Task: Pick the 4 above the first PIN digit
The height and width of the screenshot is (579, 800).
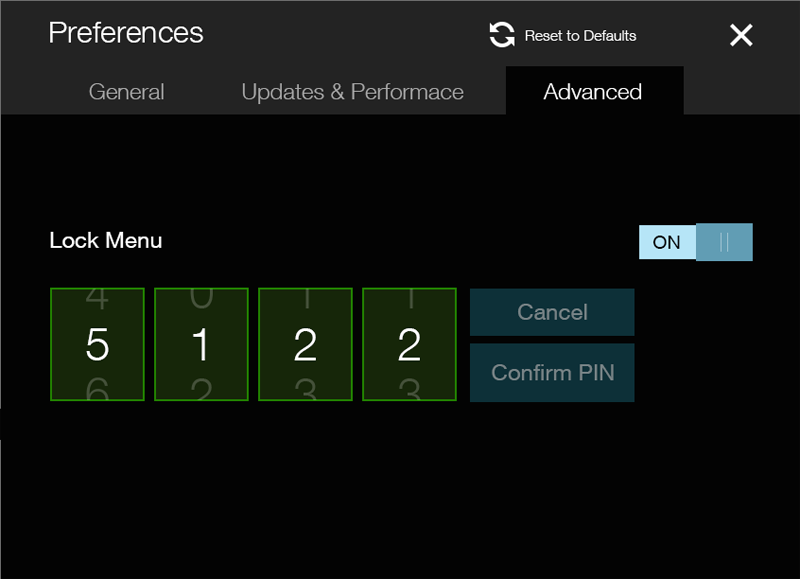Action: click(97, 298)
